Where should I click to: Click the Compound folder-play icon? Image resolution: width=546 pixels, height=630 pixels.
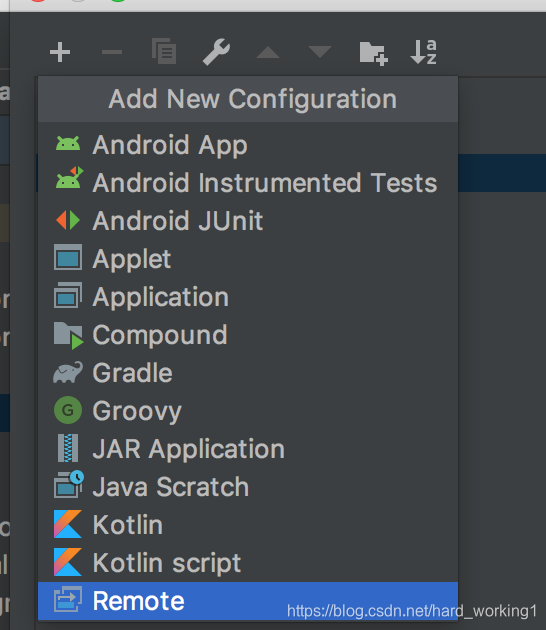tap(69, 336)
